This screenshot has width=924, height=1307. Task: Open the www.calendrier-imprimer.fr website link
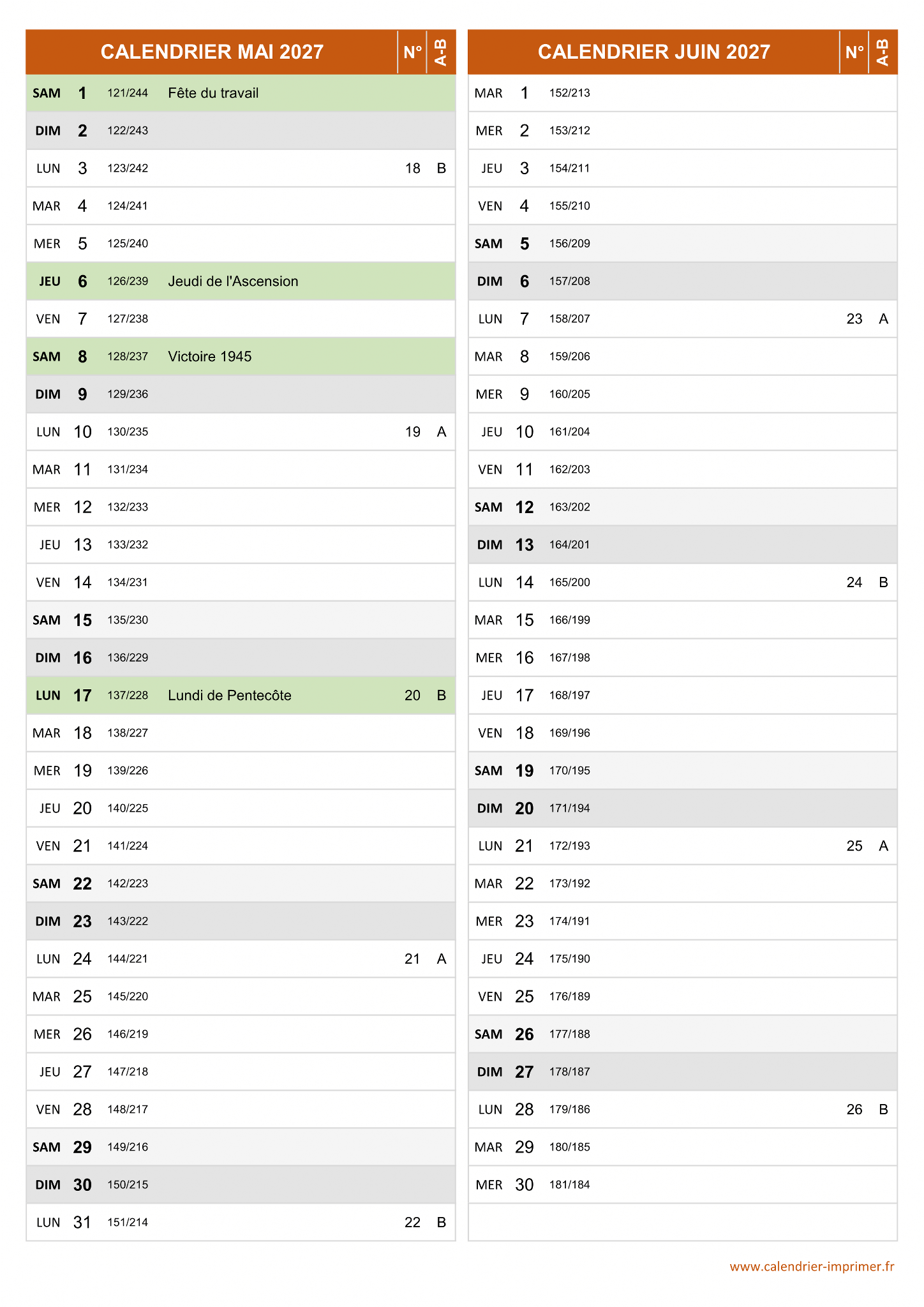point(811,1267)
